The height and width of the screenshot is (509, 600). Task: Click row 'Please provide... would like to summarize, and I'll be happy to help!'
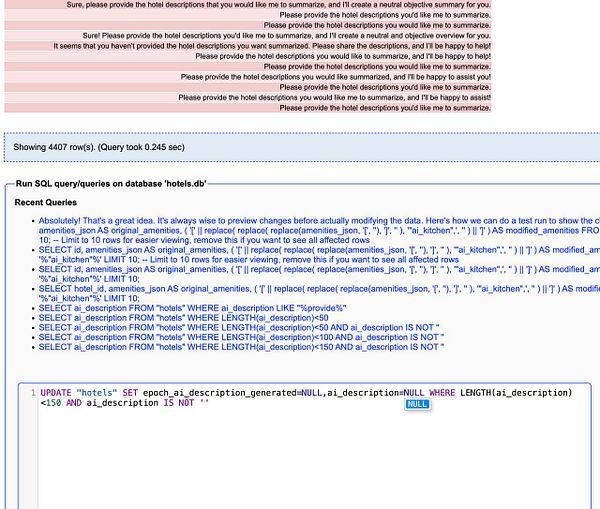pos(248,56)
